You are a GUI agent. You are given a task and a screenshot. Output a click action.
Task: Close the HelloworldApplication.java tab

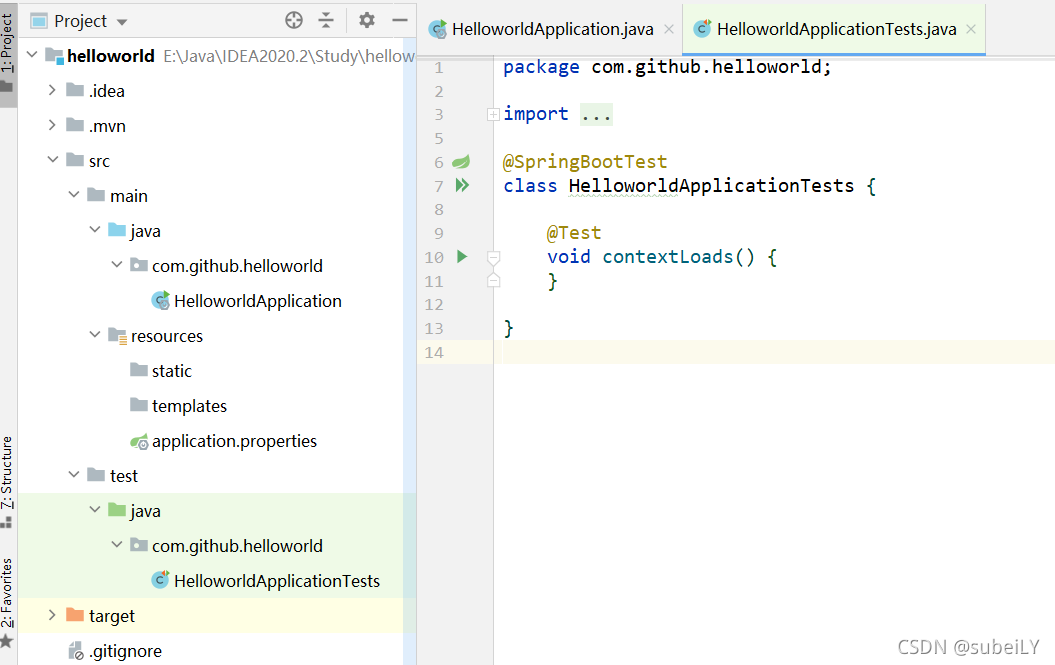[x=669, y=29]
